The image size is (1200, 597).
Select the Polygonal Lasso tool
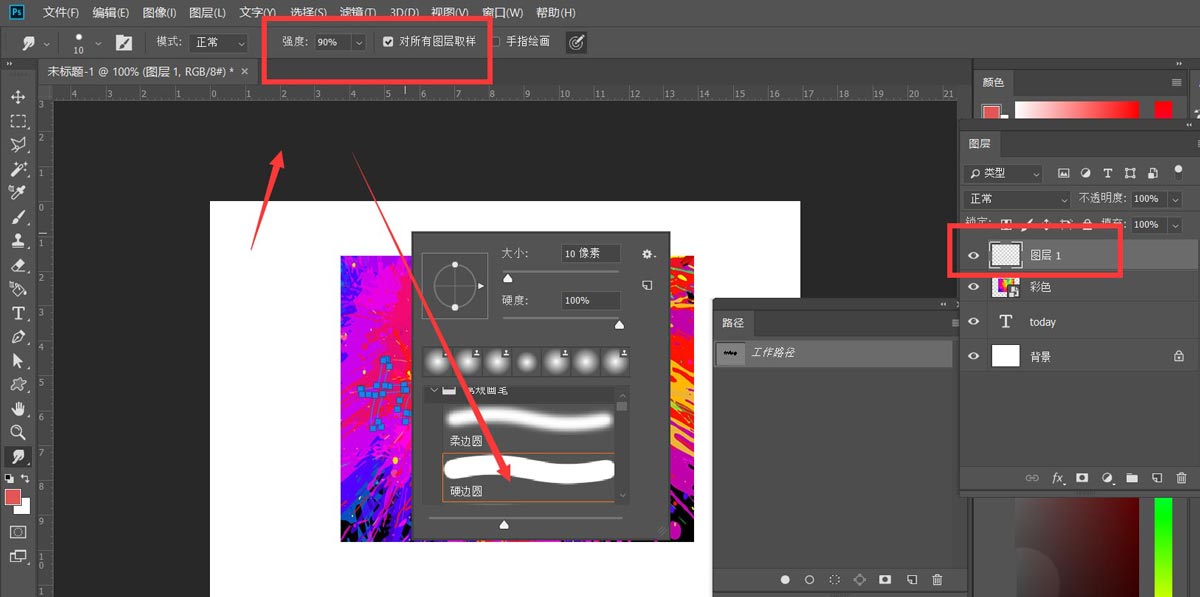pos(18,145)
